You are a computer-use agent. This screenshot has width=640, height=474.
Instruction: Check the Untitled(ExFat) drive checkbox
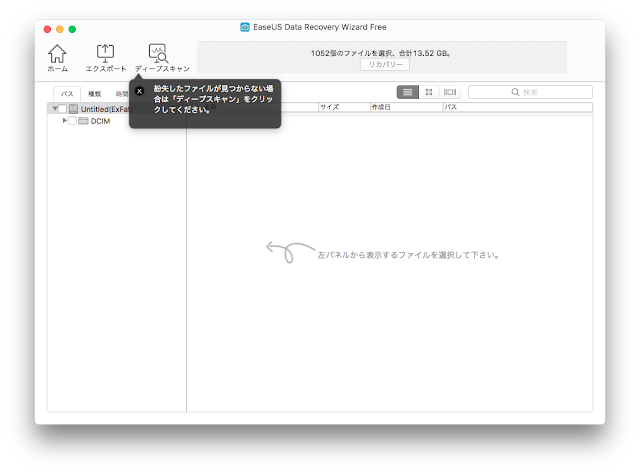pyautogui.click(x=62, y=109)
